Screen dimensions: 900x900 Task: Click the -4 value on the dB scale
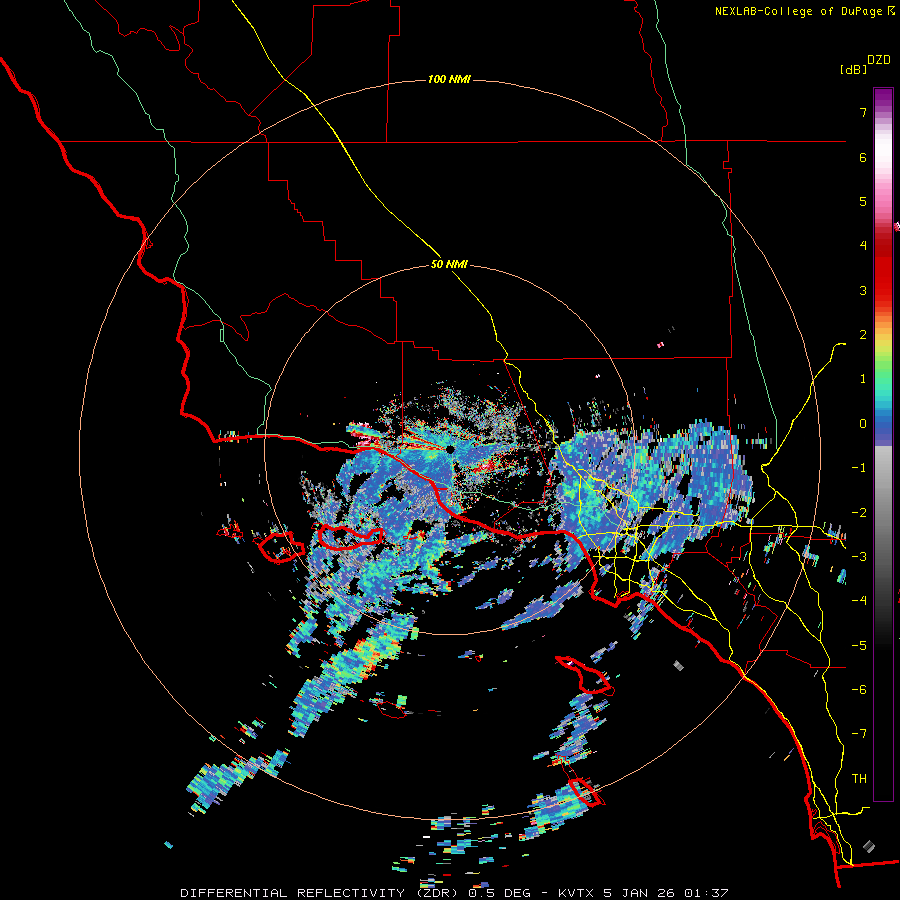tap(859, 601)
